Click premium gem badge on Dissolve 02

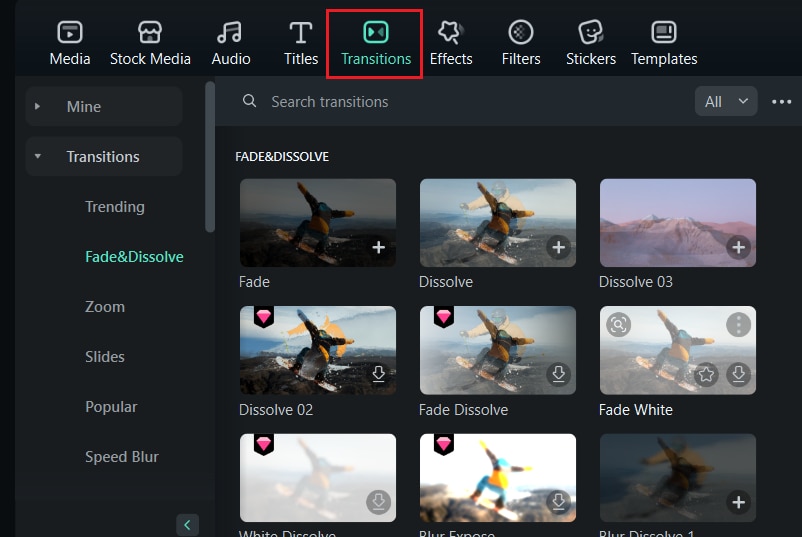click(x=263, y=317)
